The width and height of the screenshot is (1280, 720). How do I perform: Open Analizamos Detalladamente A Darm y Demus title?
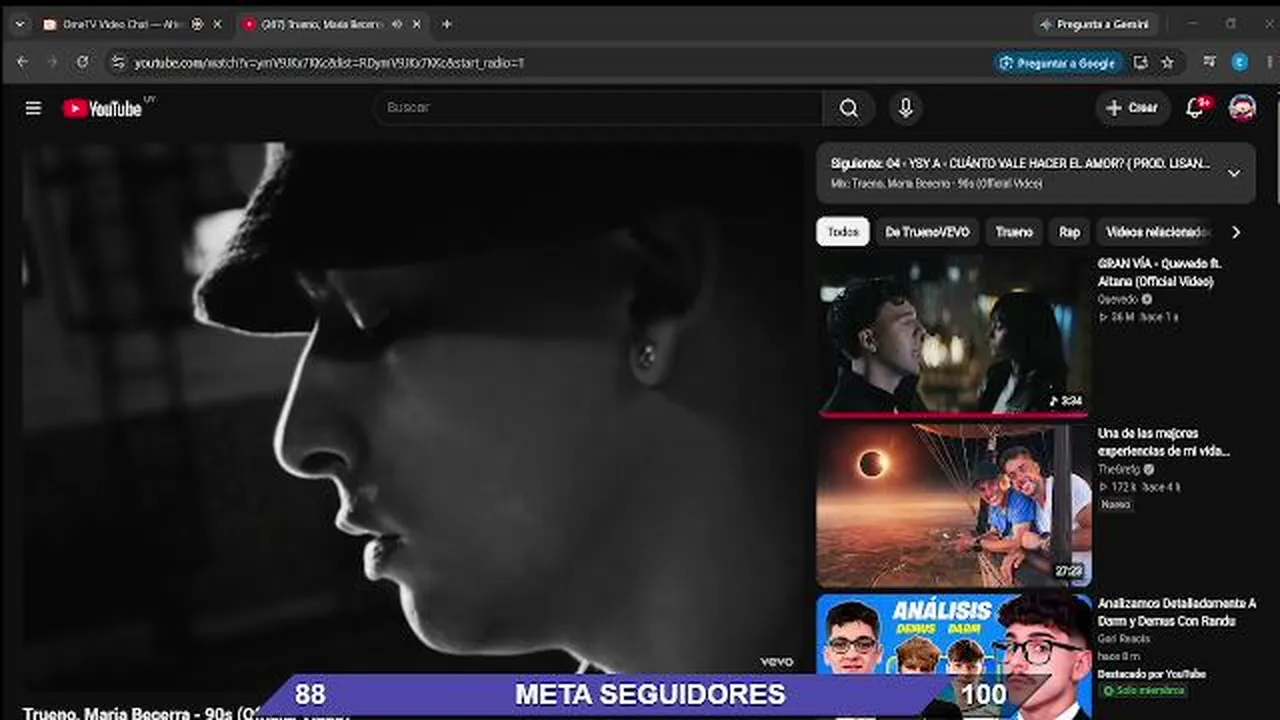pos(1176,612)
